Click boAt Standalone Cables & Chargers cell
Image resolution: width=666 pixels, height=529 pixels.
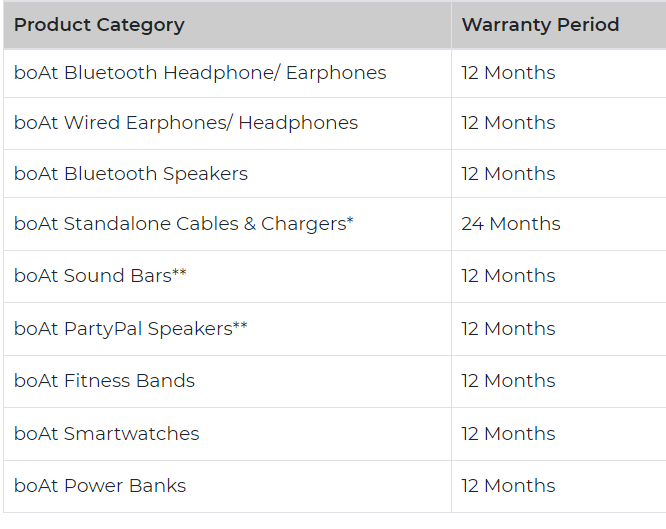click(184, 224)
